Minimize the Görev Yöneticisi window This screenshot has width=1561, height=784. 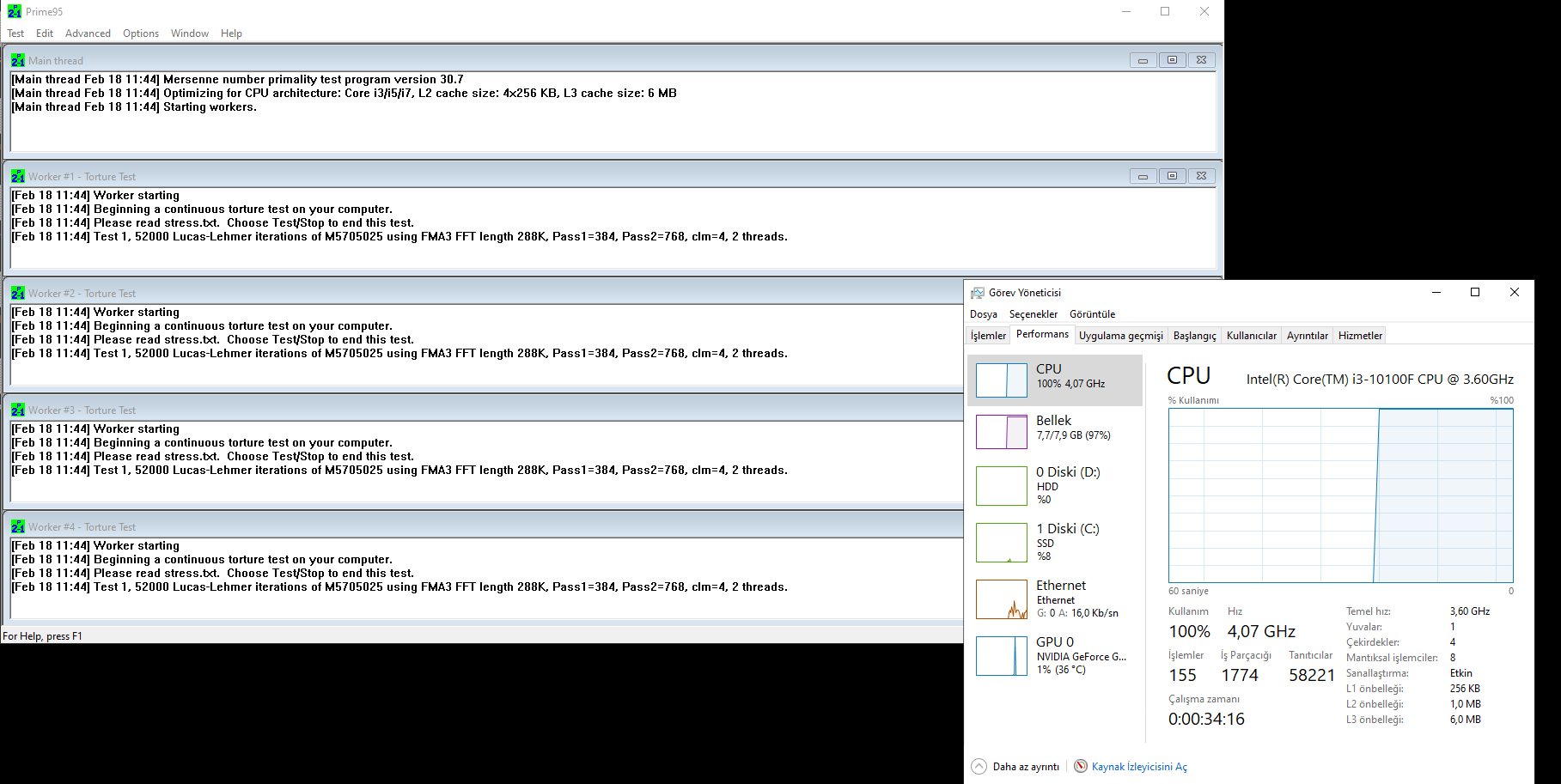pos(1436,292)
